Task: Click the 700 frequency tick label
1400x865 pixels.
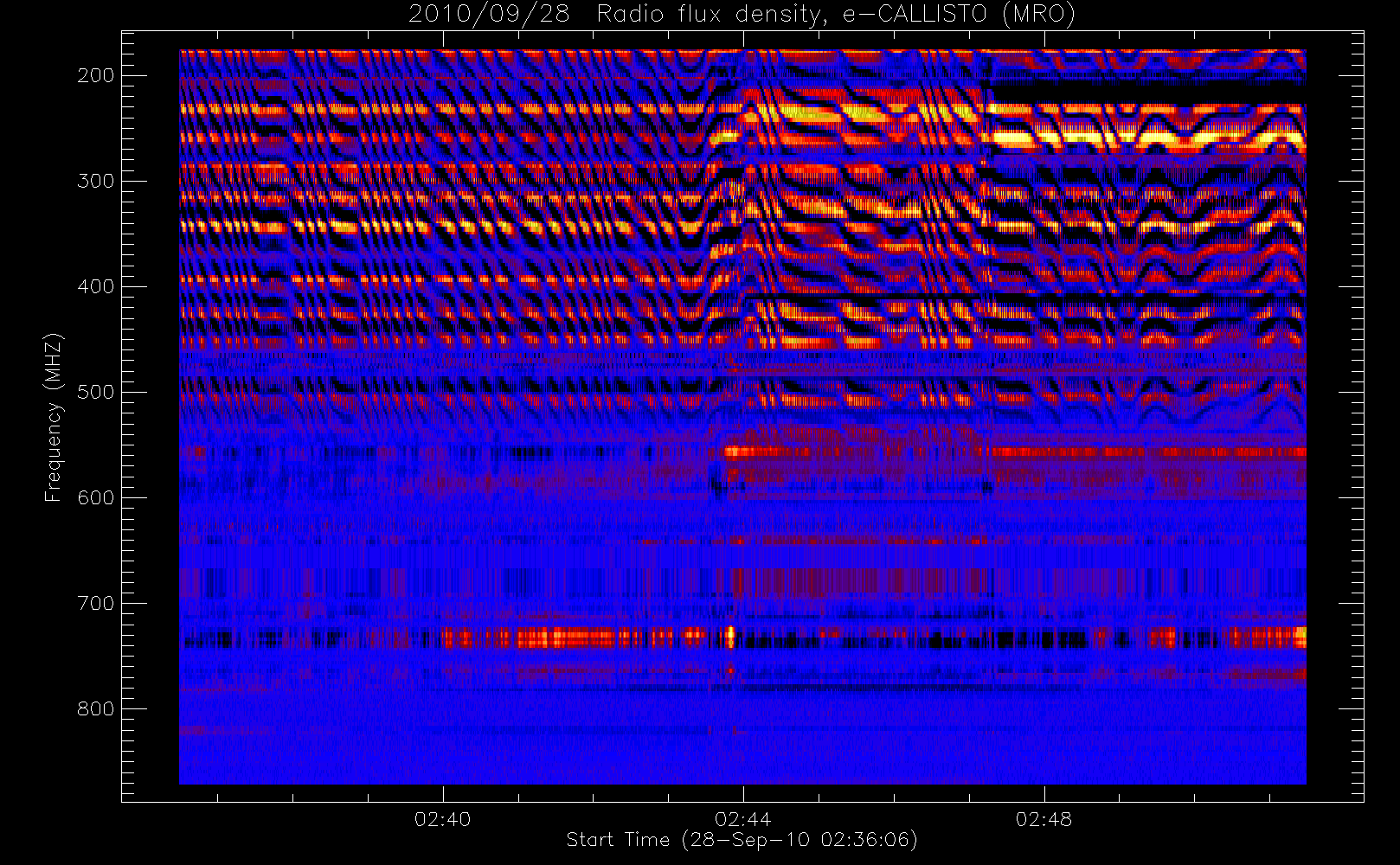Action: (x=96, y=603)
